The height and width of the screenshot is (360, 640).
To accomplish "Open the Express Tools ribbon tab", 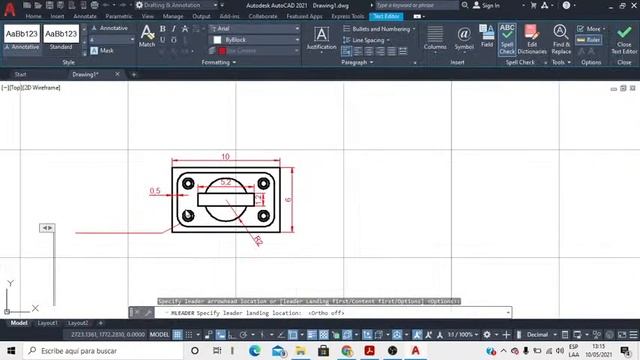I will click(347, 16).
